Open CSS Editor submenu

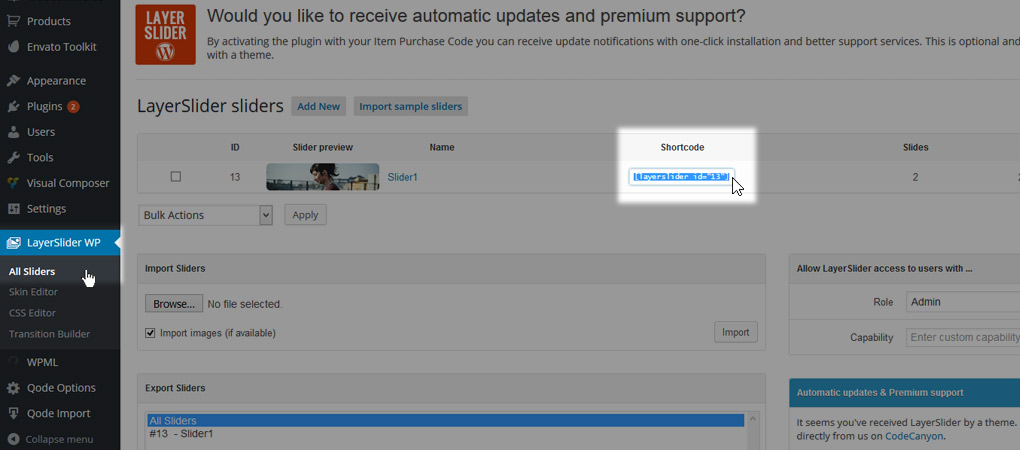point(33,313)
